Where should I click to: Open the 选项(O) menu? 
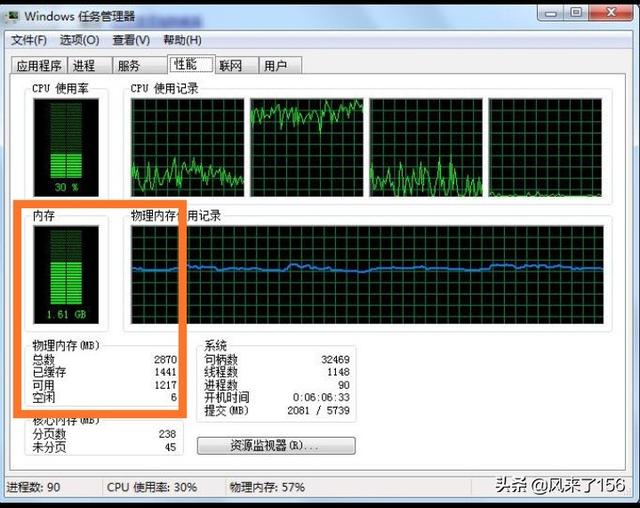[x=79, y=40]
